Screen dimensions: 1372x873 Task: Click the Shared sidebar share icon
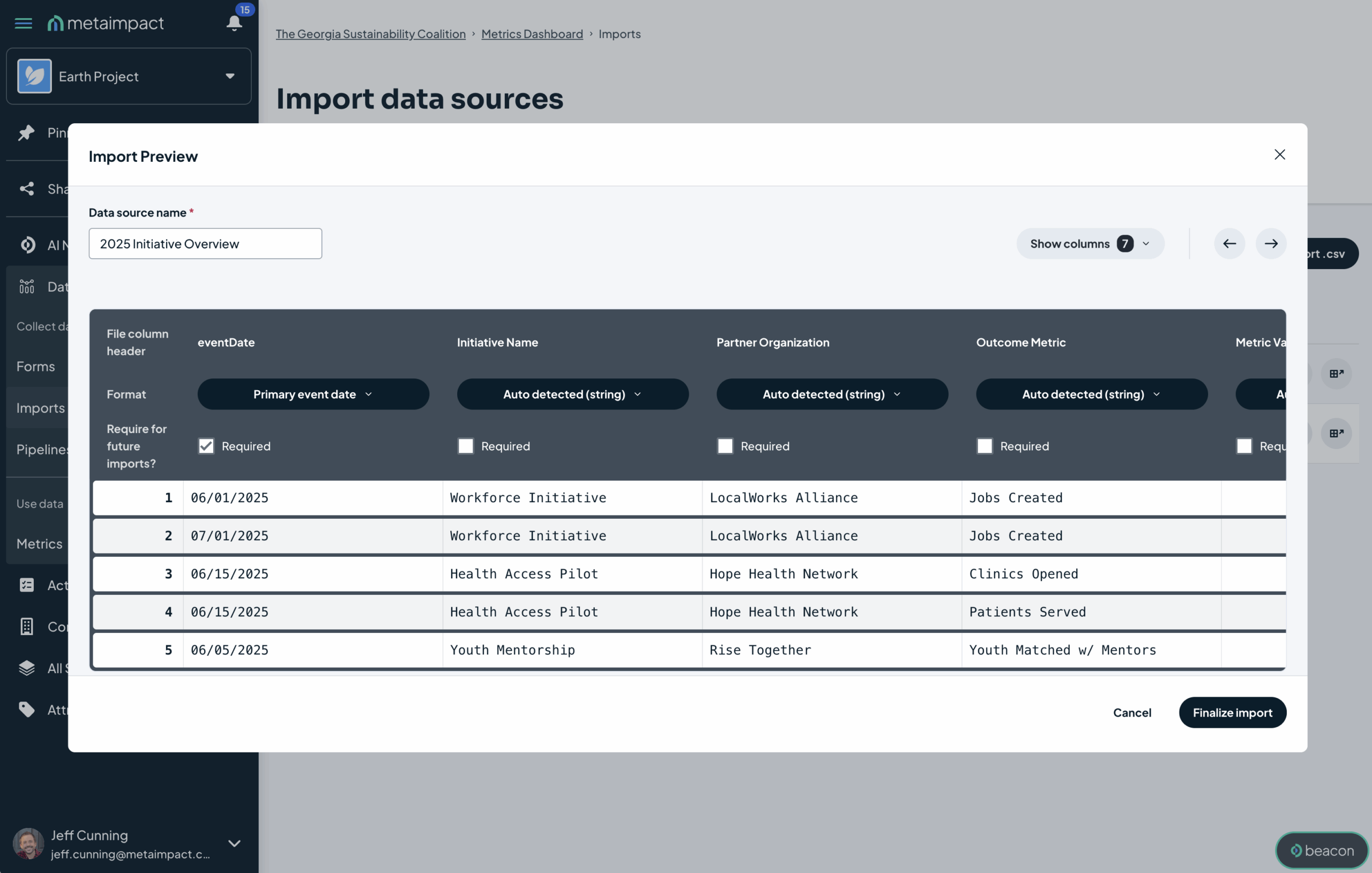tap(26, 189)
